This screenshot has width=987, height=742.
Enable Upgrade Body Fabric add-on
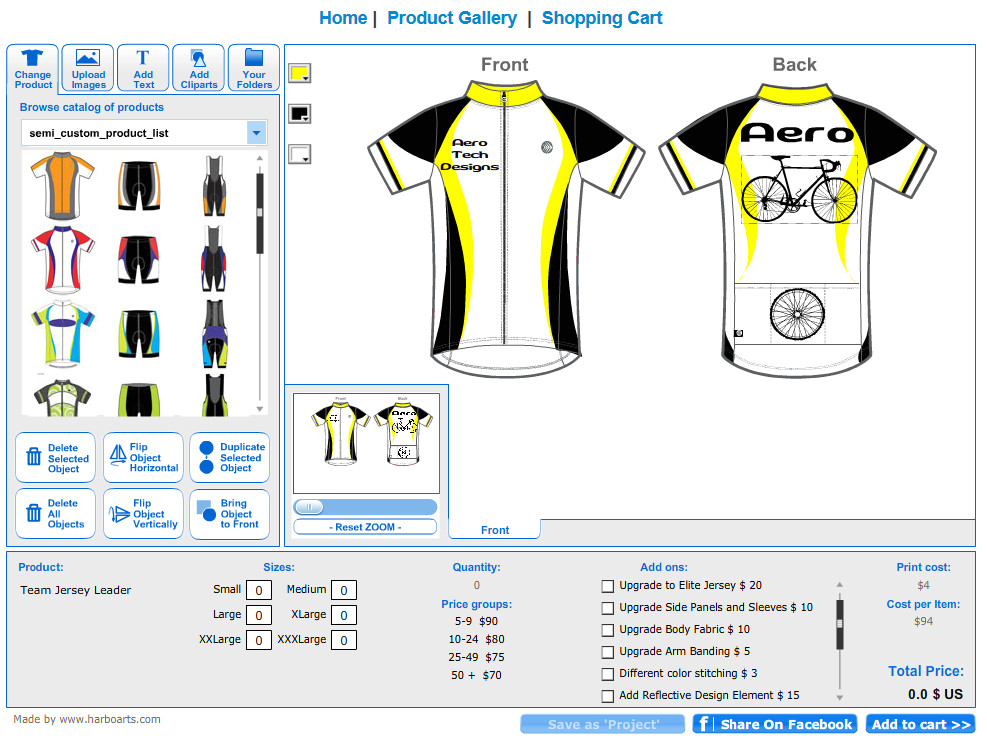(x=607, y=630)
